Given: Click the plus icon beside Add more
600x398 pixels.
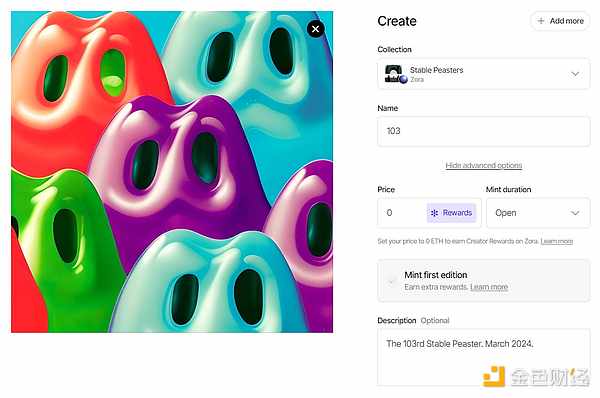Looking at the screenshot, I should tap(541, 21).
